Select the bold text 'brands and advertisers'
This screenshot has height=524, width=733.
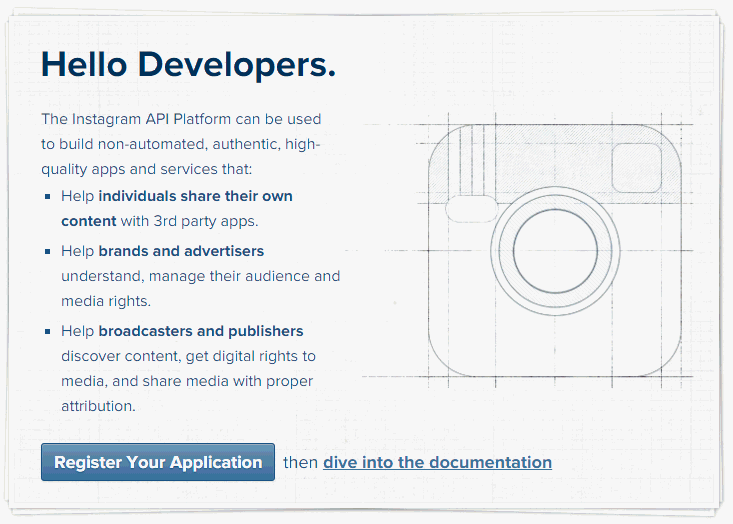[x=181, y=251]
